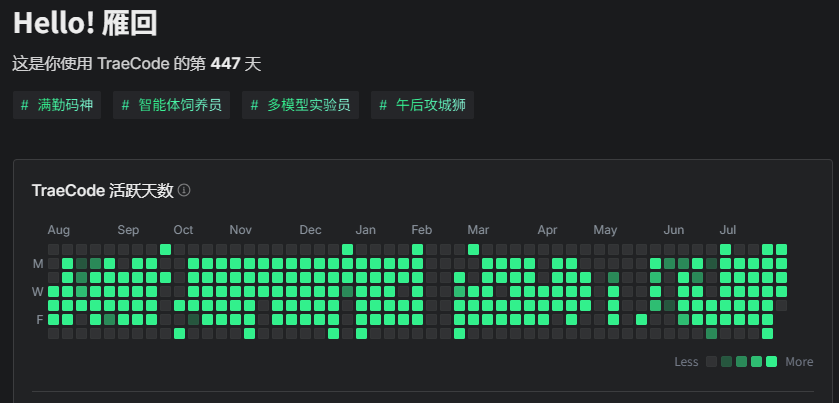The image size is (839, 403).
Task: Click the Nov month label
Action: click(240, 230)
